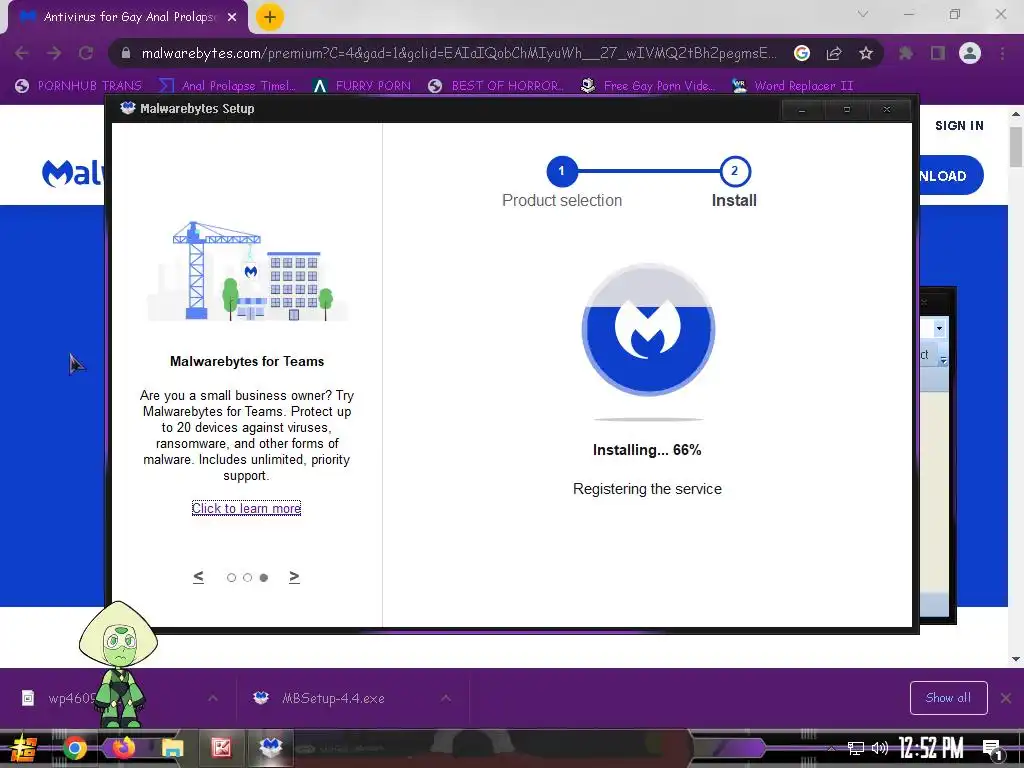This screenshot has height=768, width=1024.
Task: Click Show all downloads button
Action: point(948,698)
